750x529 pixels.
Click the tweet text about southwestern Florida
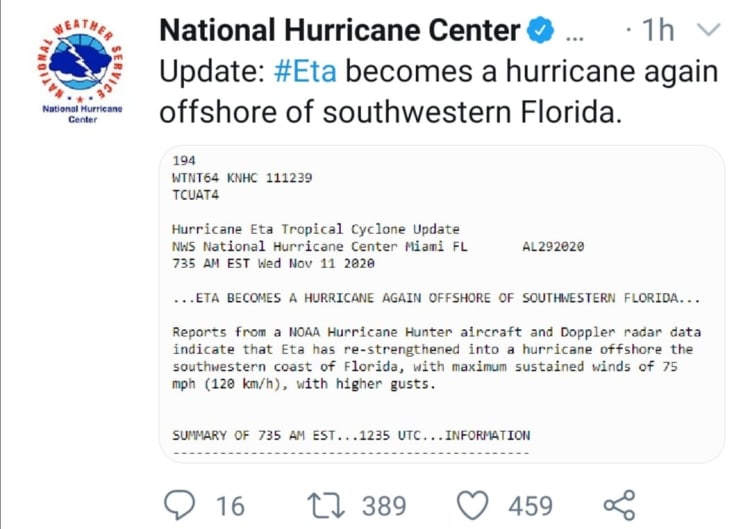[390, 111]
